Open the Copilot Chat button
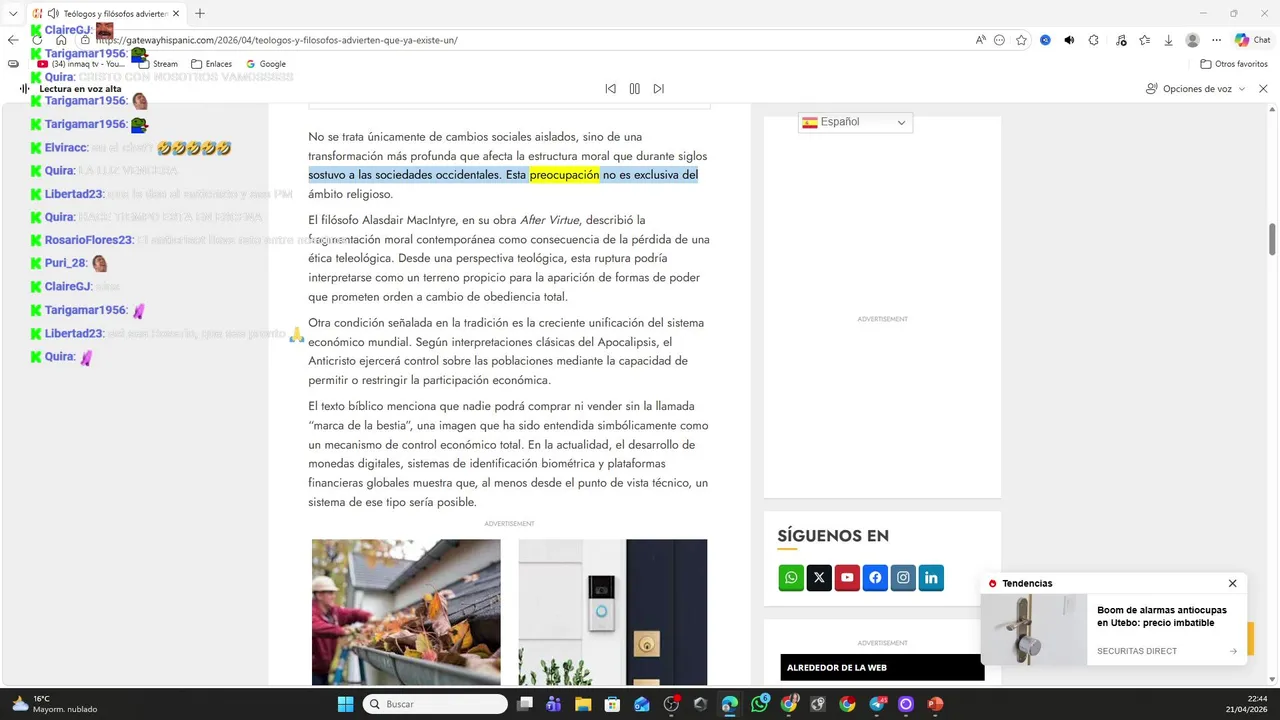 1252,40
